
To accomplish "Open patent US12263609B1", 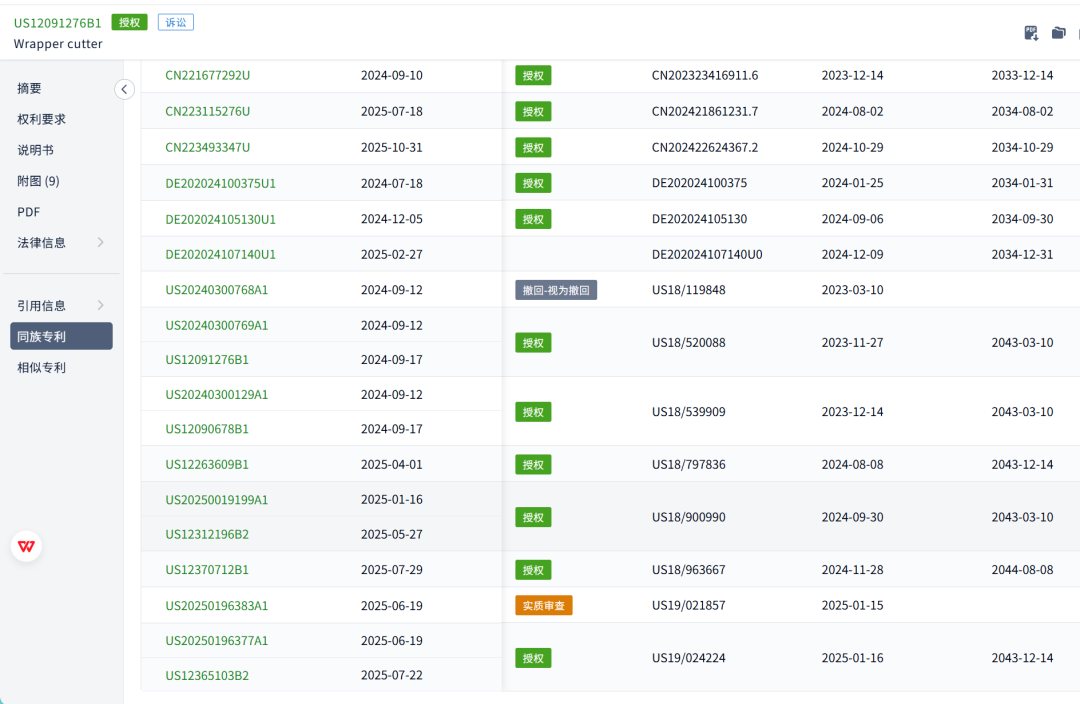I will [x=207, y=464].
